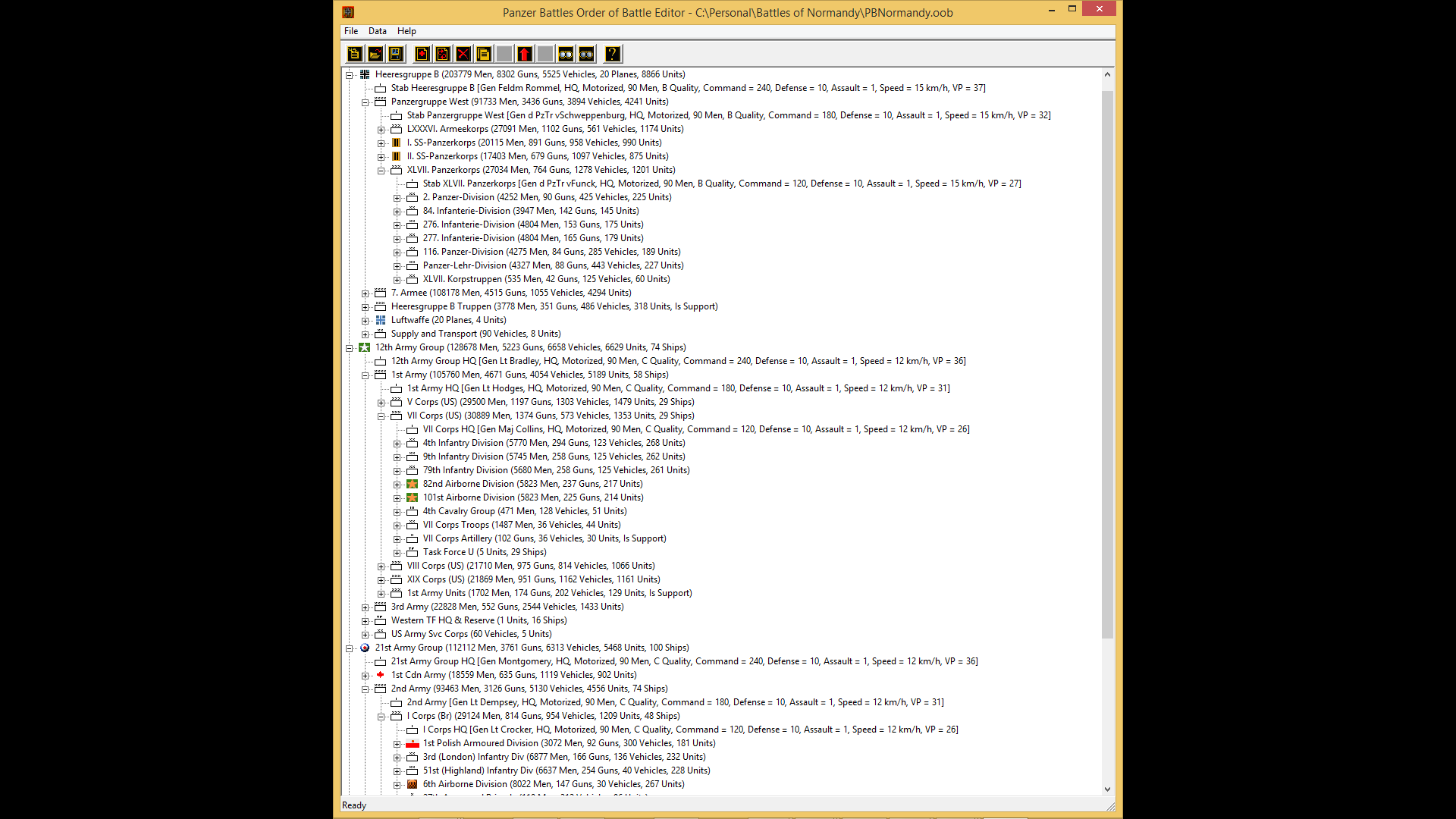
Task: Select the Western TF HQ & Reserve row
Action: (479, 620)
